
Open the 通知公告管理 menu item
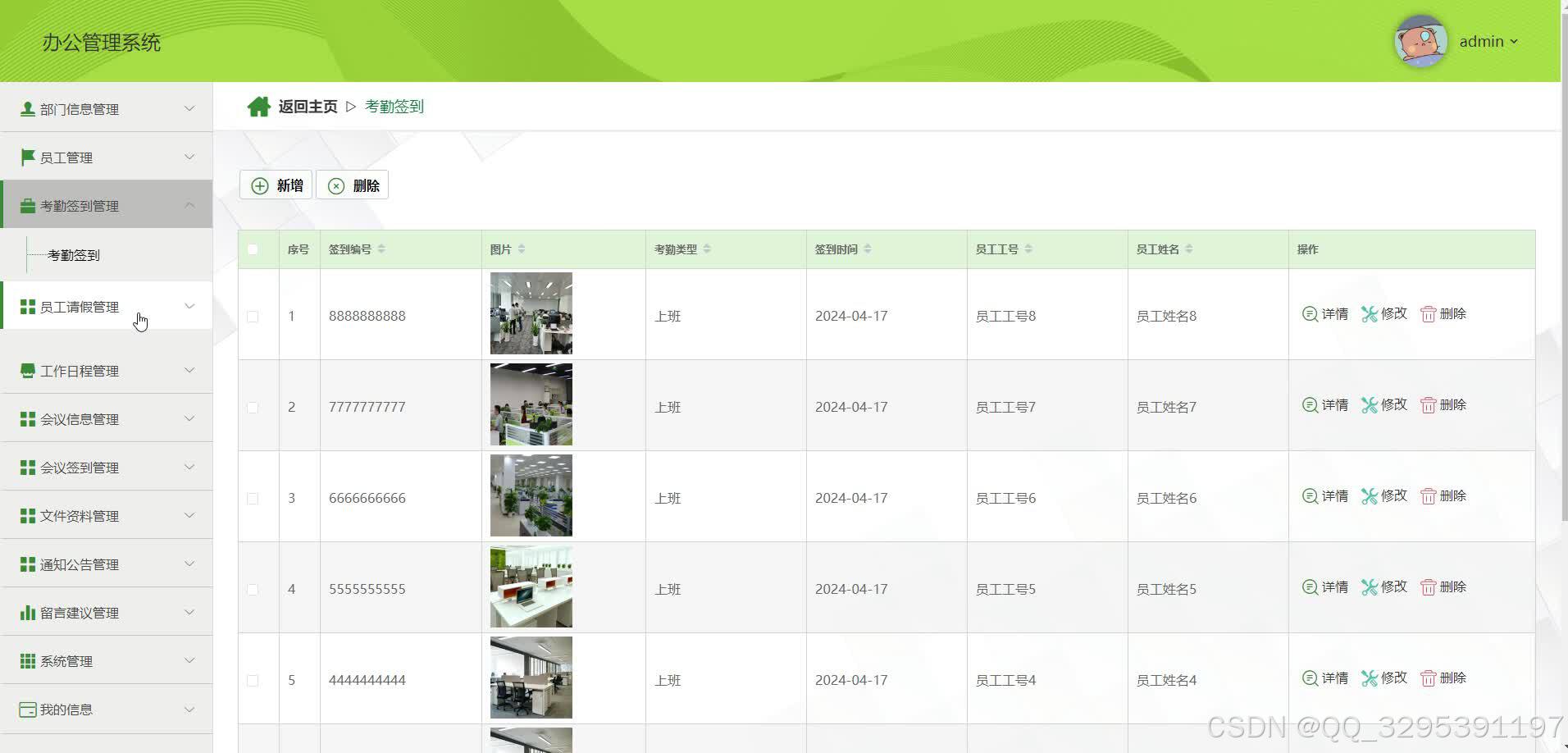[x=80, y=564]
